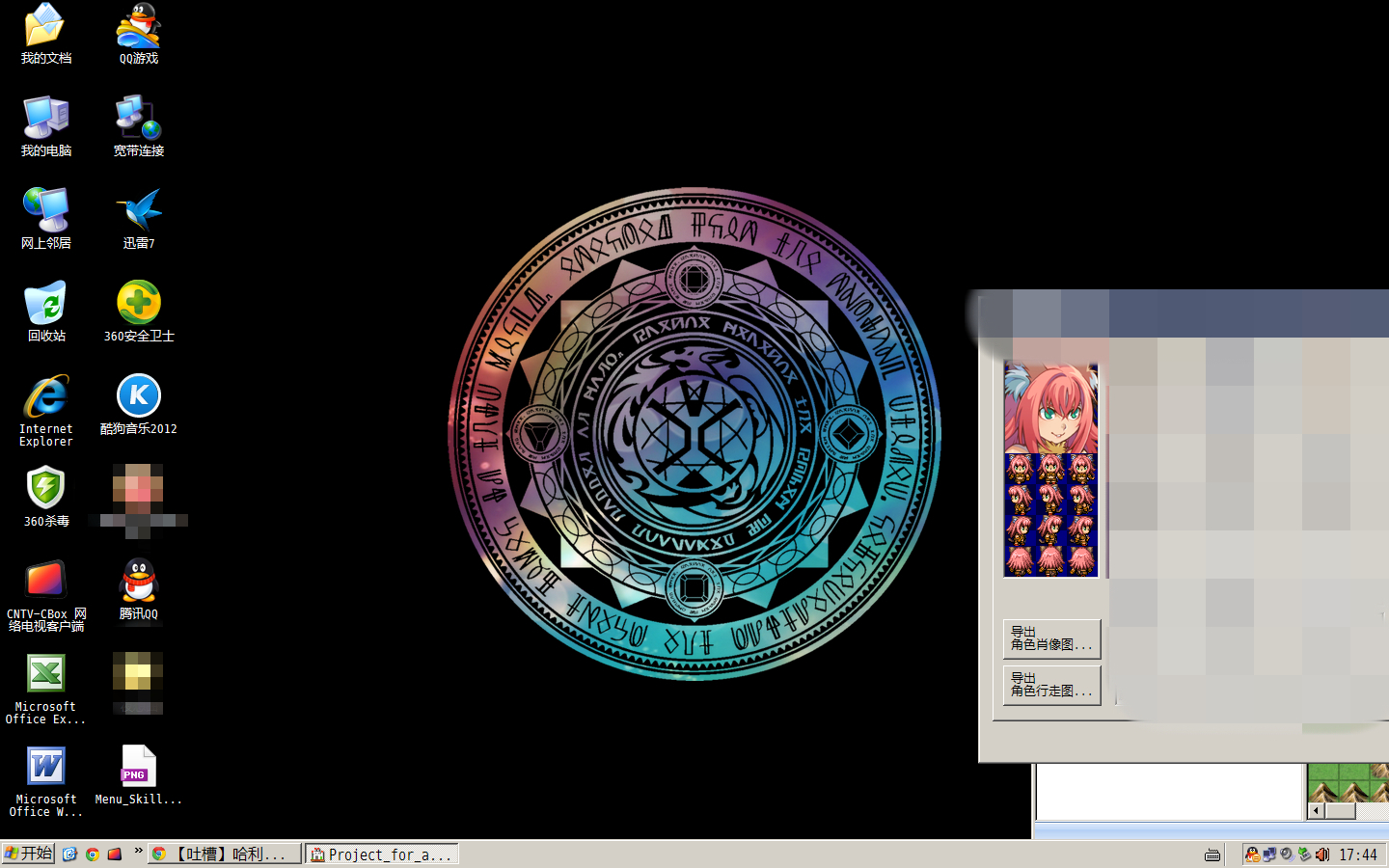Click the 开始 Start button
1389x868 pixels.
pos(28,854)
